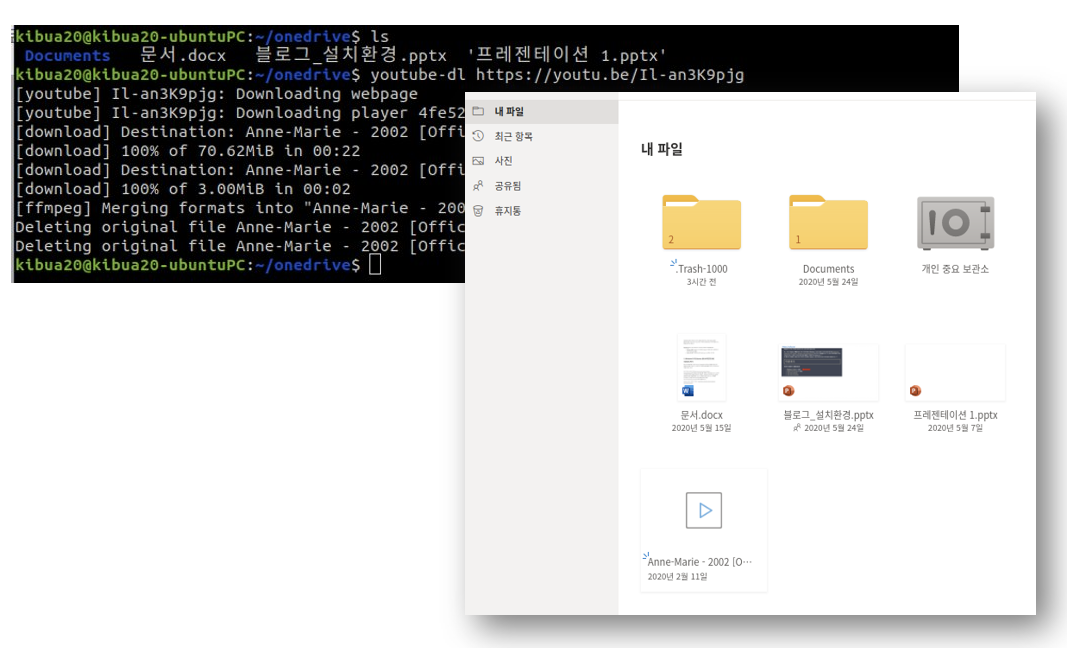Click the 70.62MiB download line in terminal
The width and height of the screenshot is (1067, 648).
(188, 151)
